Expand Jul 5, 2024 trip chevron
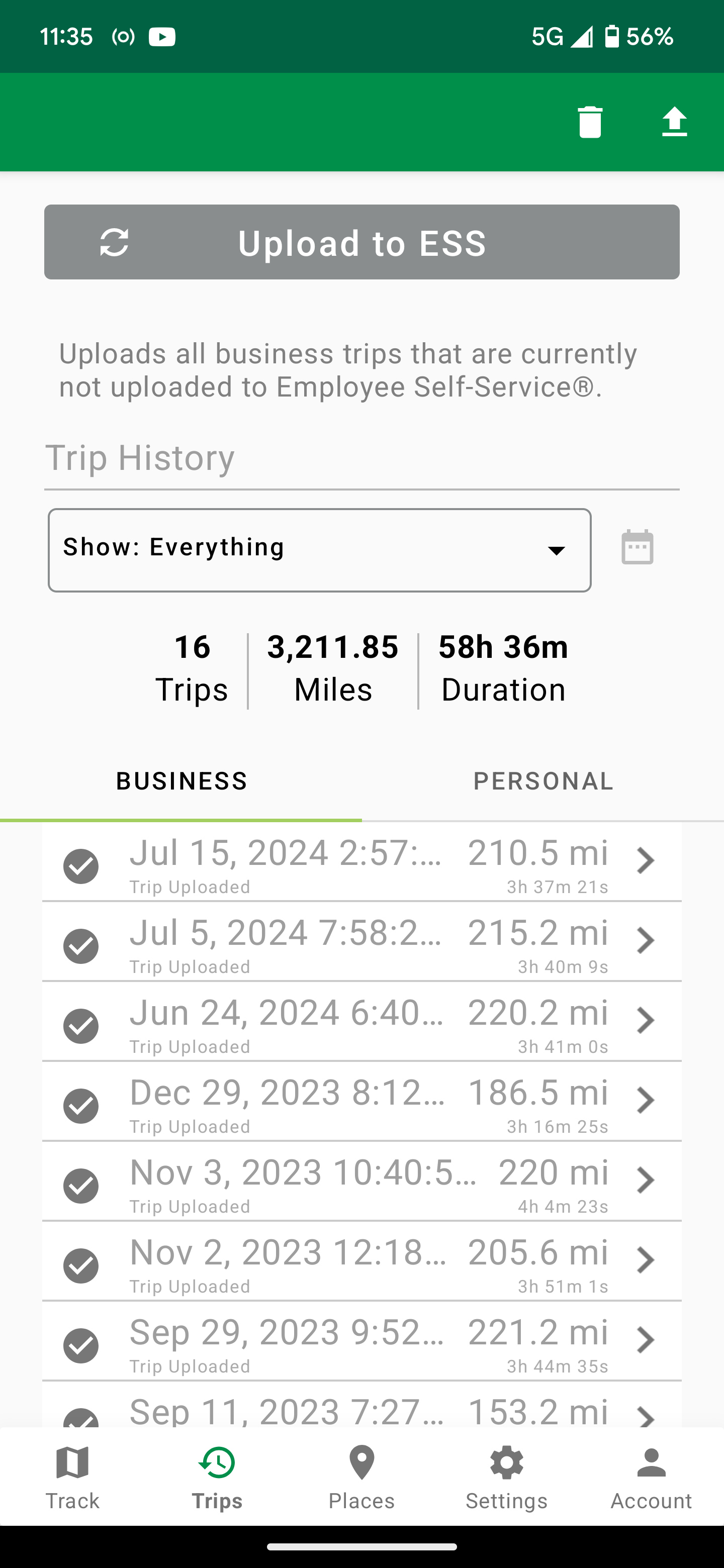Screen dimensions: 724x1568 click(x=645, y=941)
